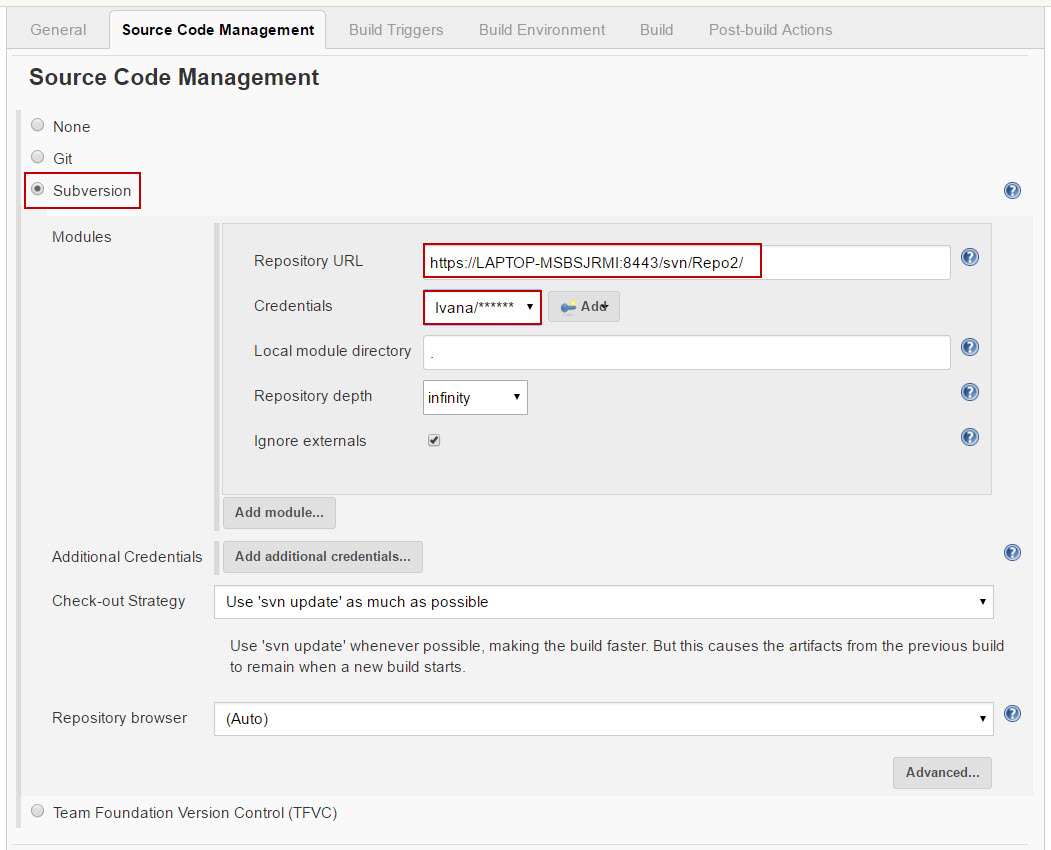
Task: Open help for Repository depth
Action: tap(969, 392)
